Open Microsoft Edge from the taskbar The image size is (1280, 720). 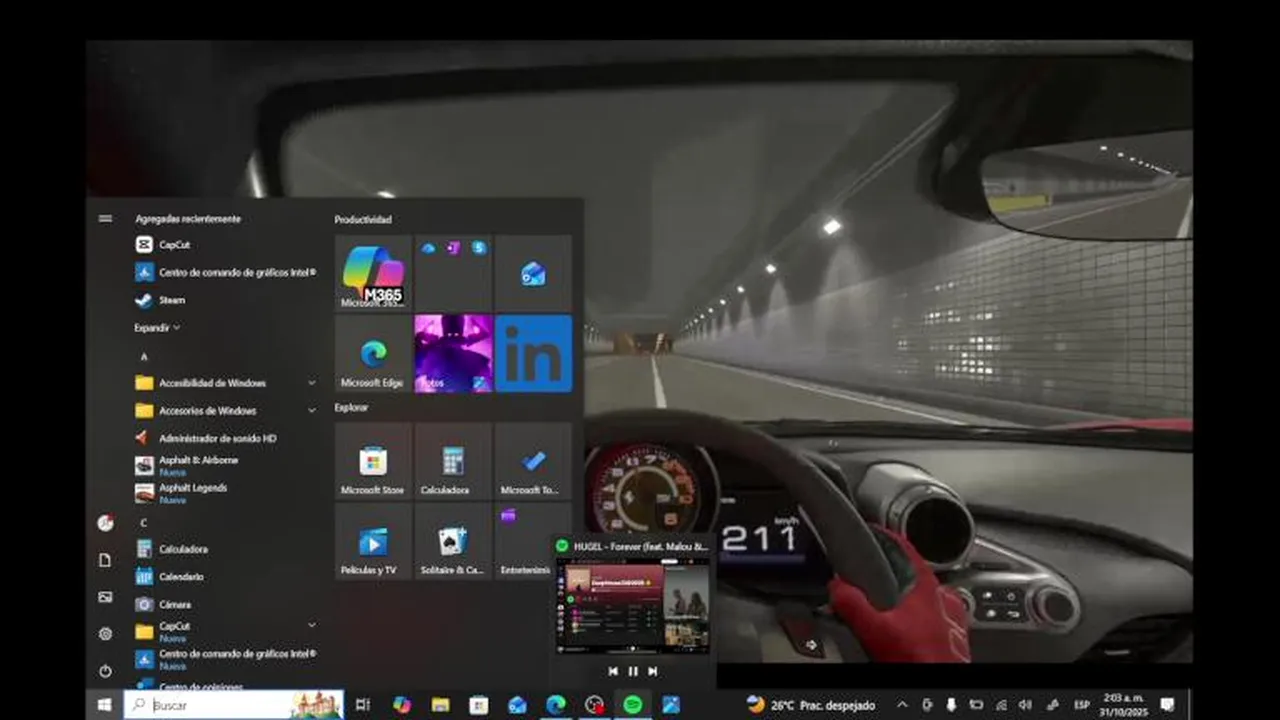coord(555,705)
